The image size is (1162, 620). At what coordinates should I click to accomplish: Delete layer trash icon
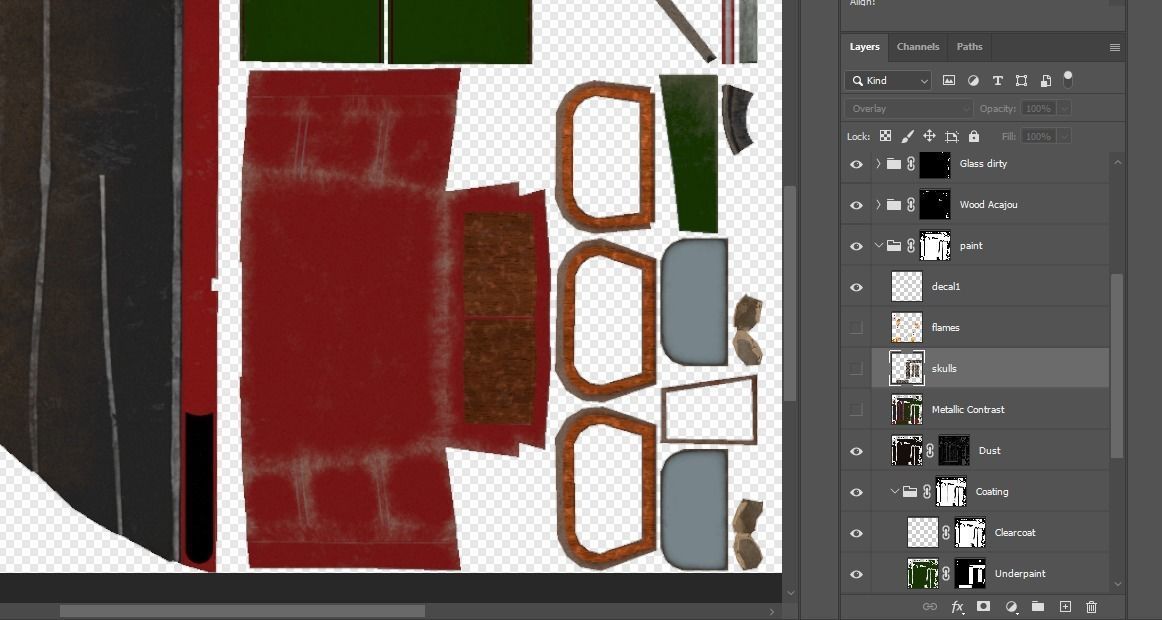point(1091,607)
